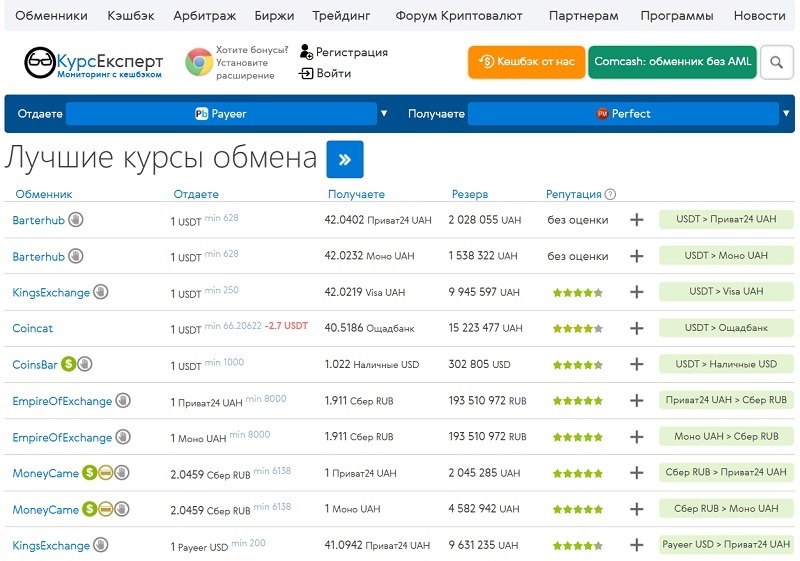Image resolution: width=800 pixels, height=561 pixels.
Task: Click the double-arrow button next to heading
Action: point(345,159)
